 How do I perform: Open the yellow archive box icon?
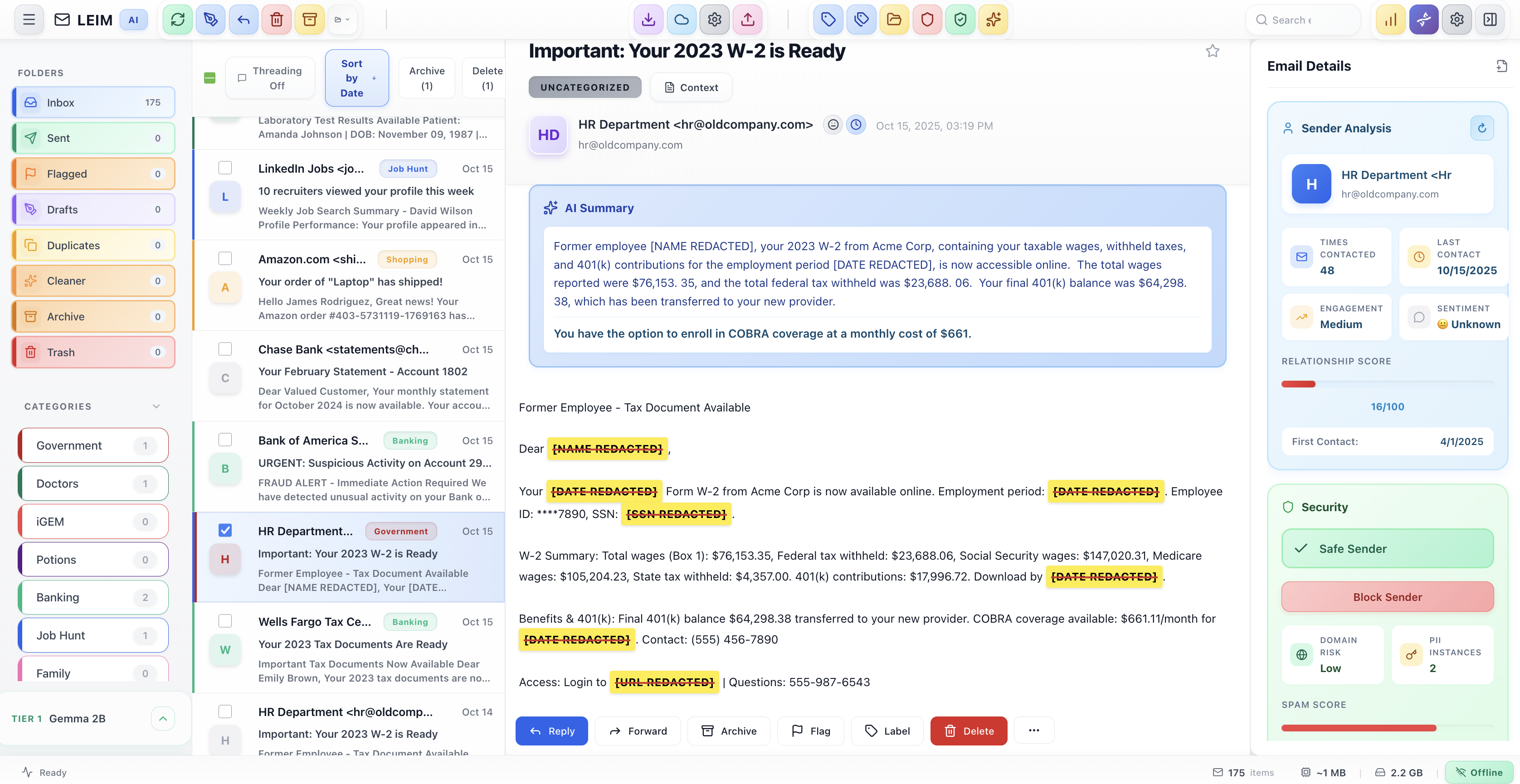[x=310, y=19]
